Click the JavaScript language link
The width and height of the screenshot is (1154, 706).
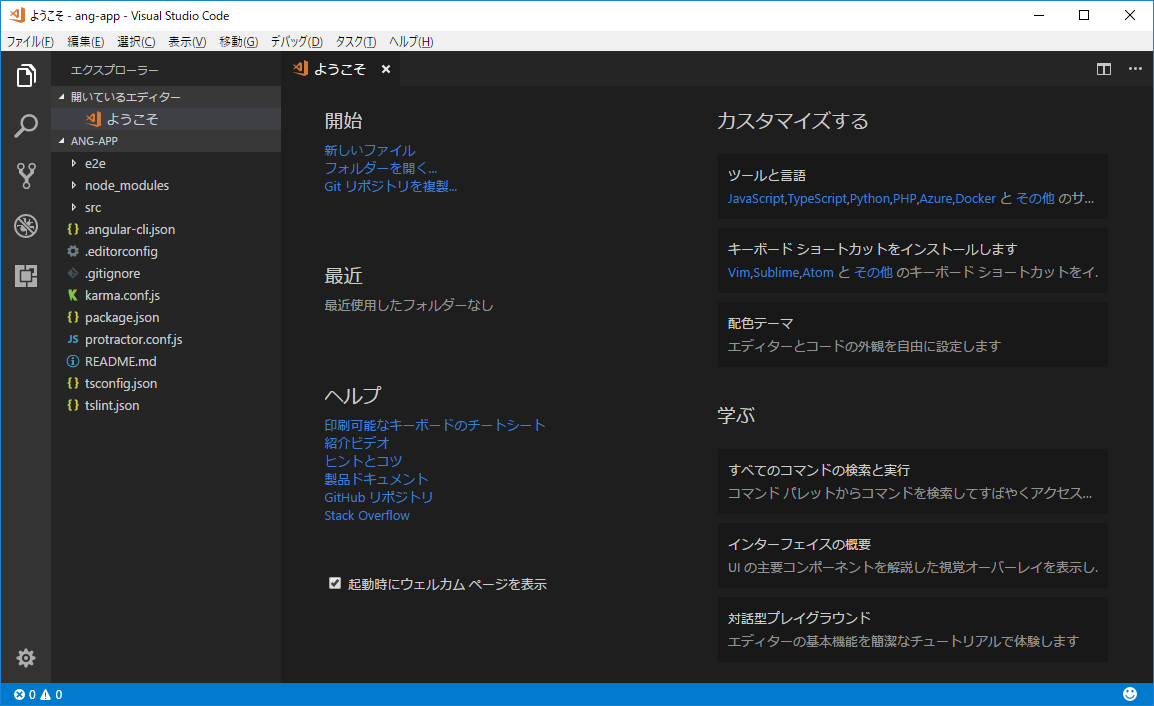(756, 199)
